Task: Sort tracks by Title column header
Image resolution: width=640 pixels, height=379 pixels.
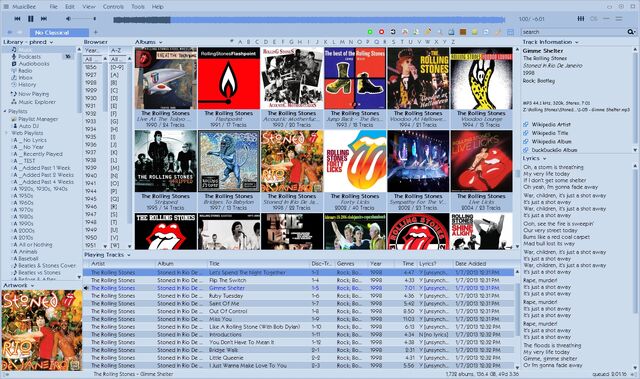Action: 258,264
